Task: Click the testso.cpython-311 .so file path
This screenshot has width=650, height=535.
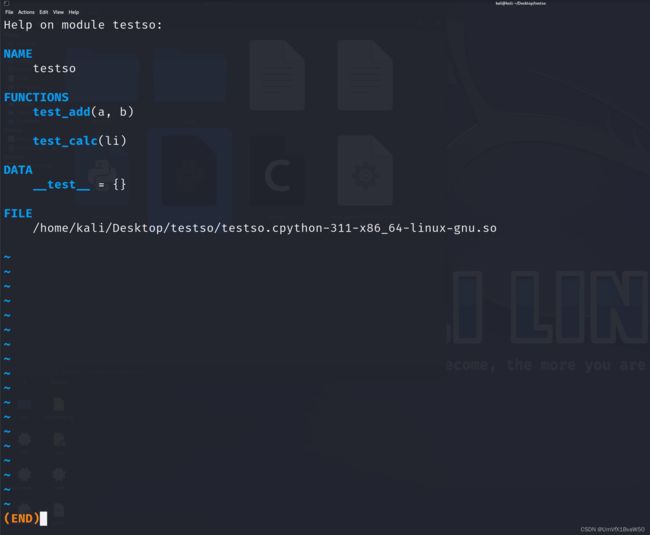Action: click(x=264, y=228)
